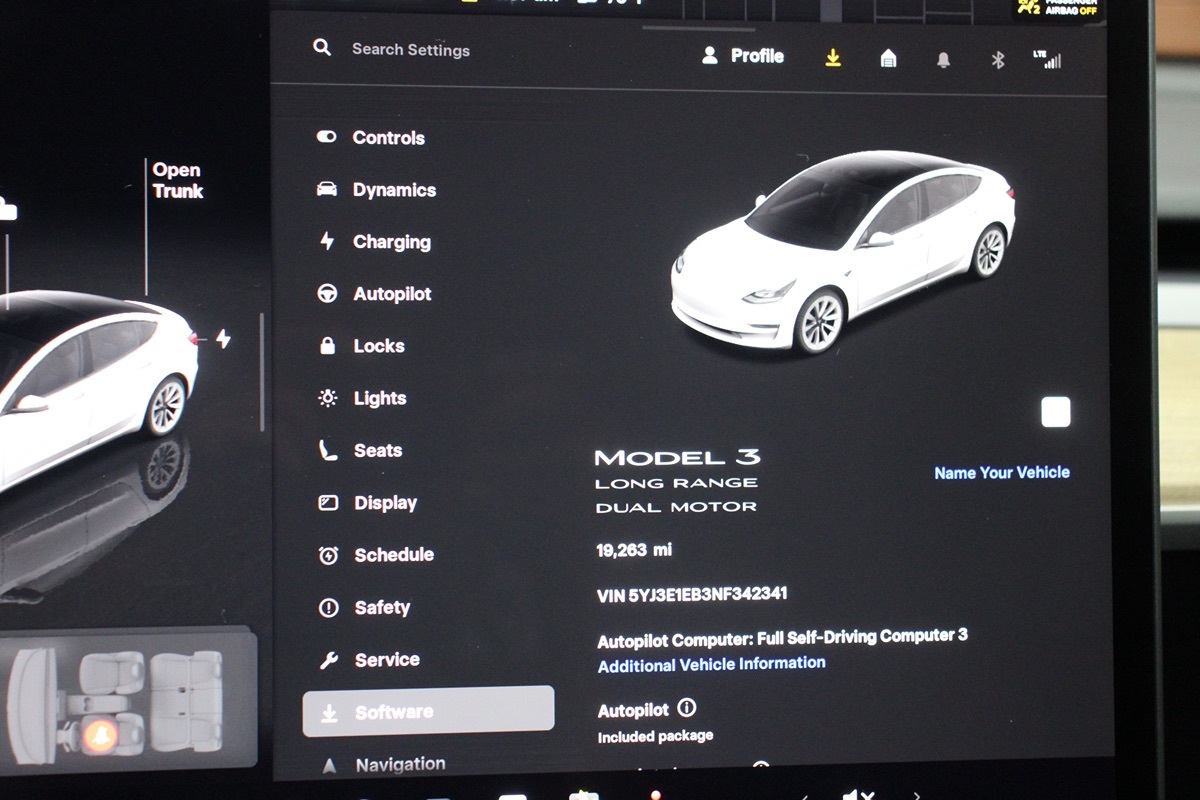
Task: Open the Charging settings section
Action: [x=391, y=242]
